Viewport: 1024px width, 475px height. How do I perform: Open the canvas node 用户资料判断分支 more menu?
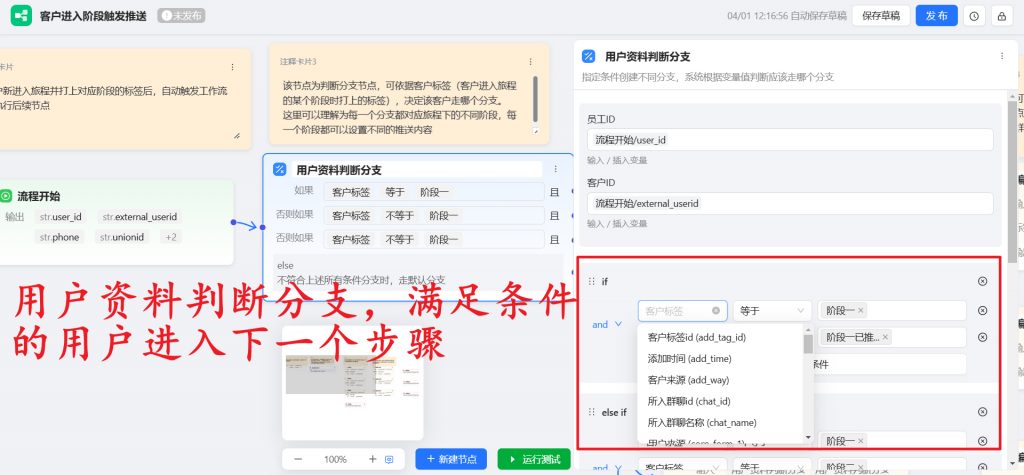point(555,169)
